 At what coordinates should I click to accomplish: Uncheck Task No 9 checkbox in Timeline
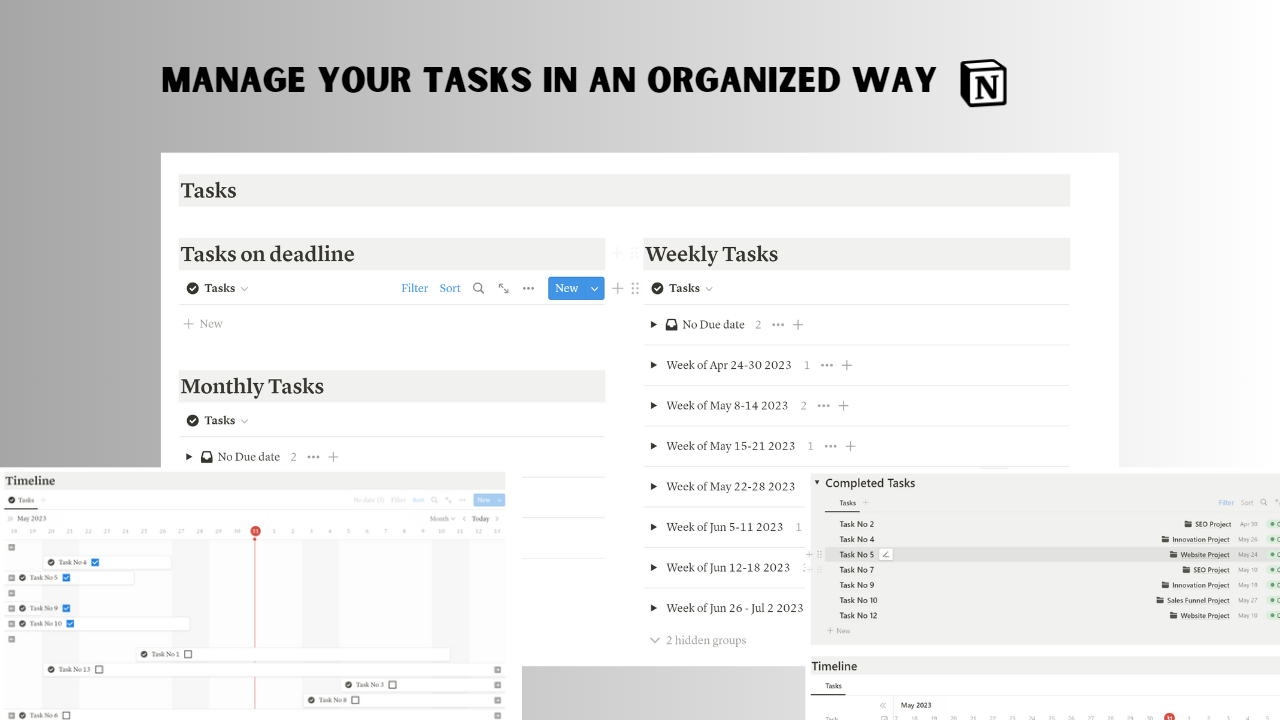[66, 608]
